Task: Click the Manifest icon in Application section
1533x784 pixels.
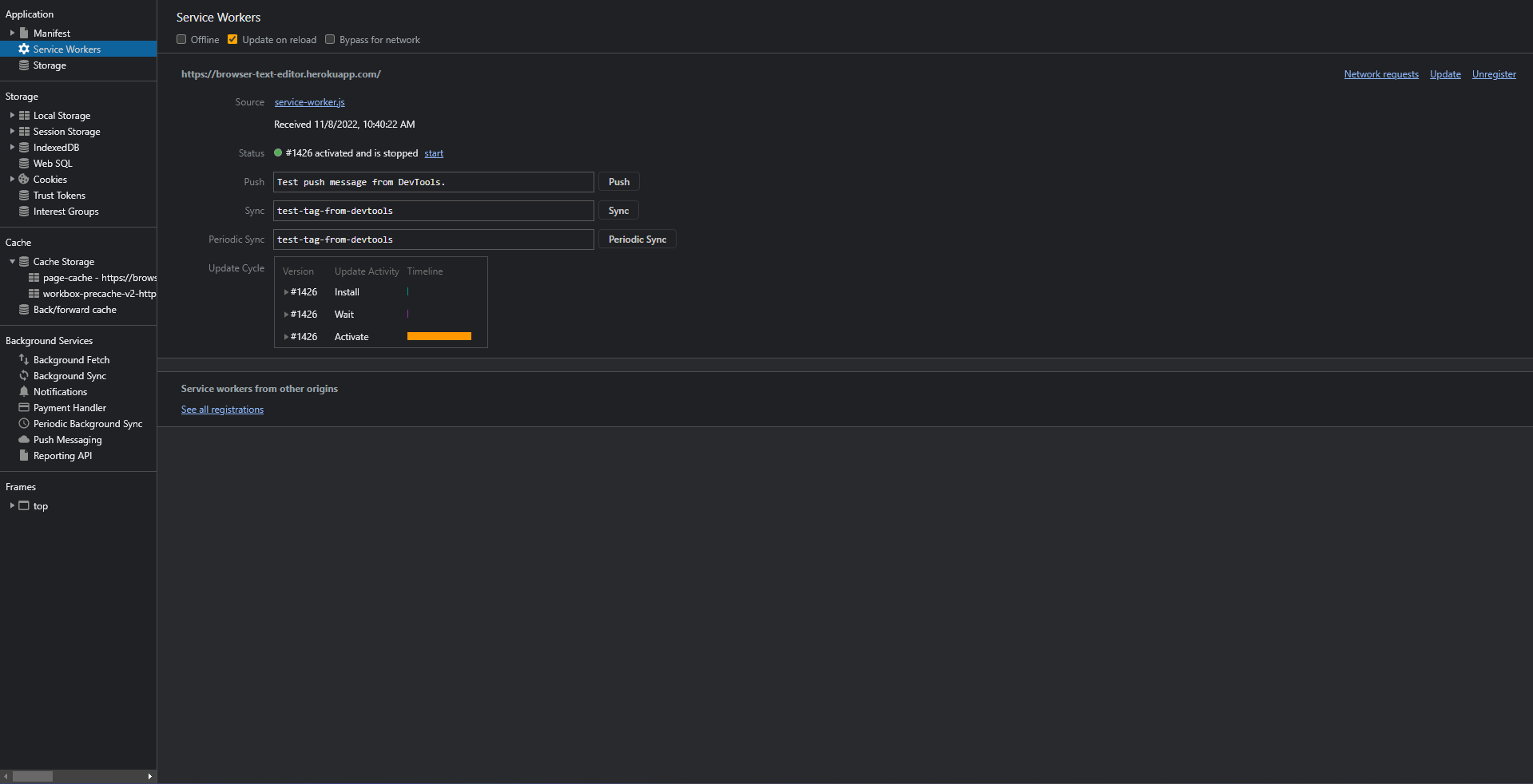Action: [x=25, y=33]
